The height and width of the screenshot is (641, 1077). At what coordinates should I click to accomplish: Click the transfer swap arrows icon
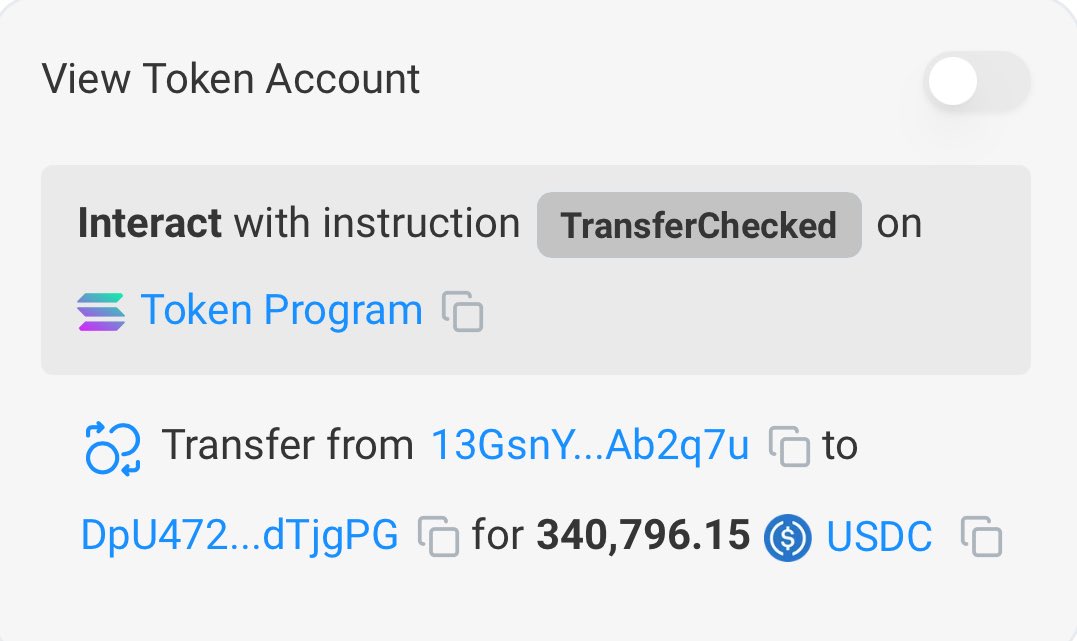coord(113,448)
